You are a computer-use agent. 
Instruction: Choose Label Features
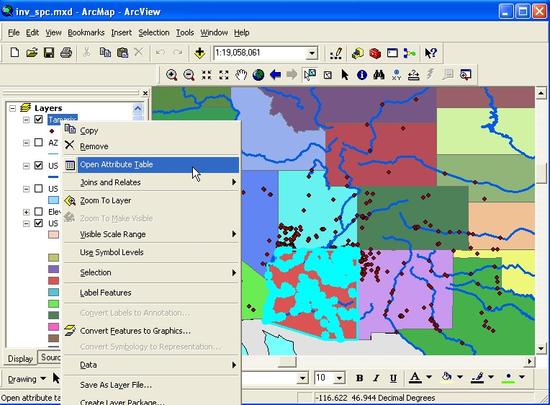(x=152, y=293)
